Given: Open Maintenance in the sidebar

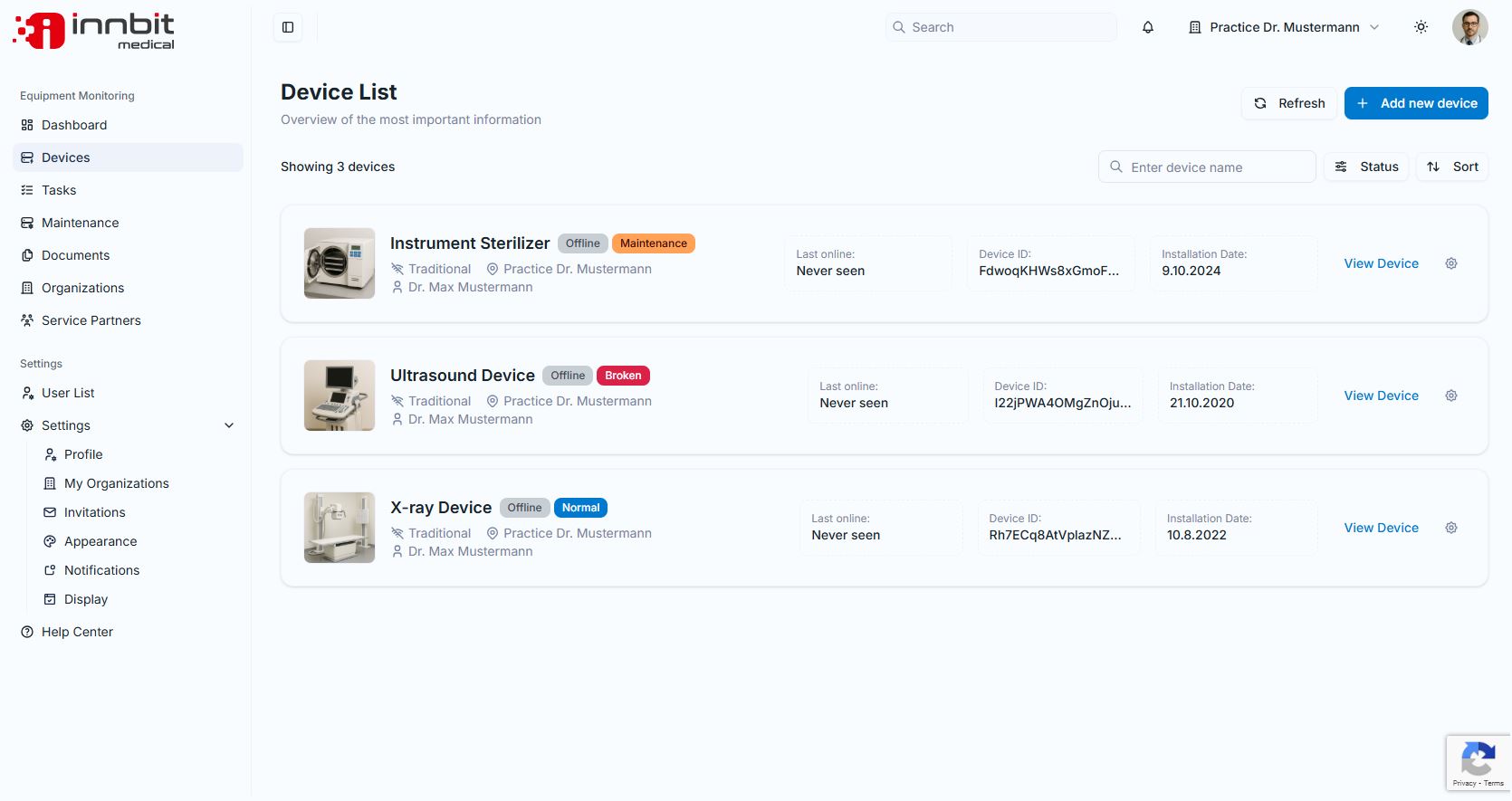Looking at the screenshot, I should click(80, 223).
